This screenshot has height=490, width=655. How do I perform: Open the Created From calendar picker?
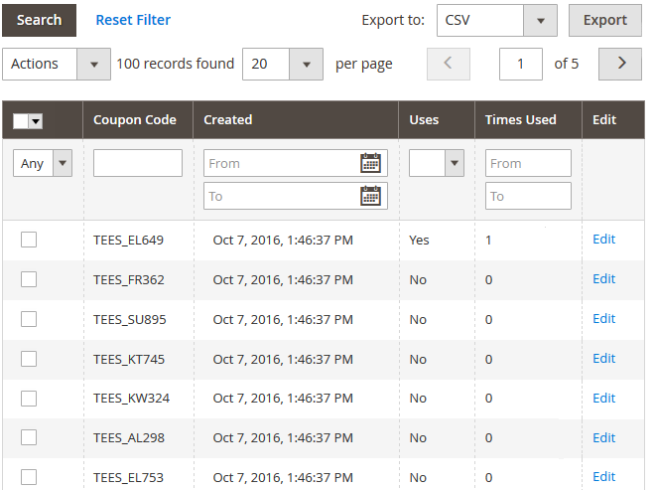(370, 163)
